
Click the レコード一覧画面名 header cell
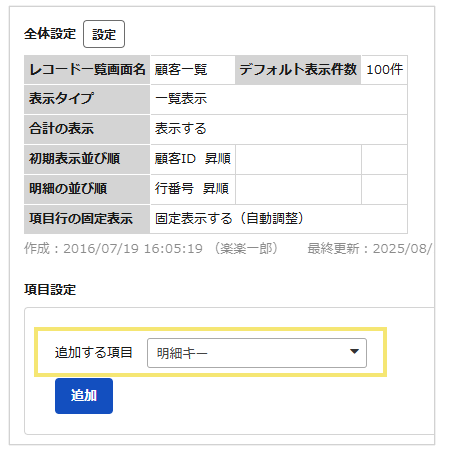tap(87, 70)
